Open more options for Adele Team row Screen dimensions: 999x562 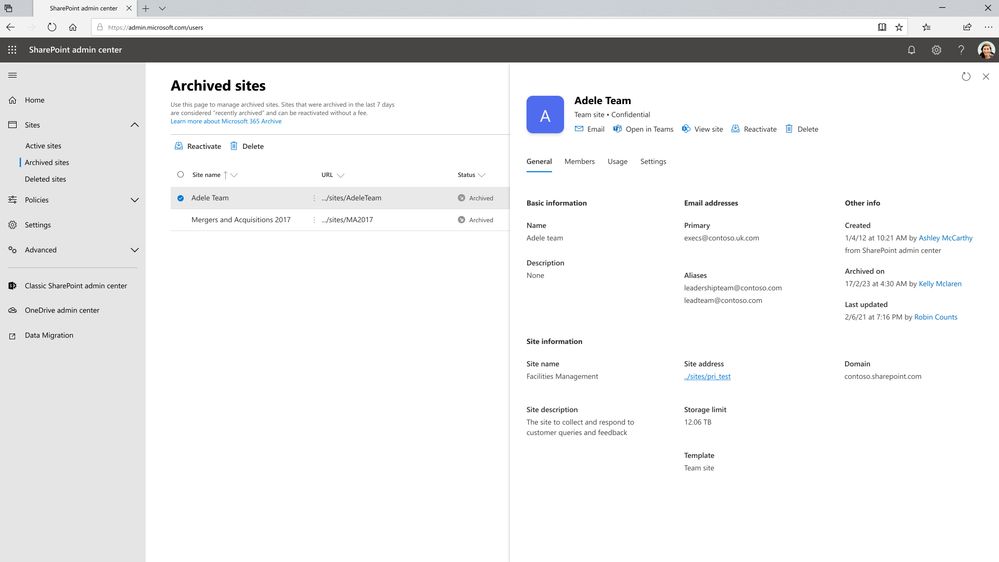pyautogui.click(x=314, y=198)
